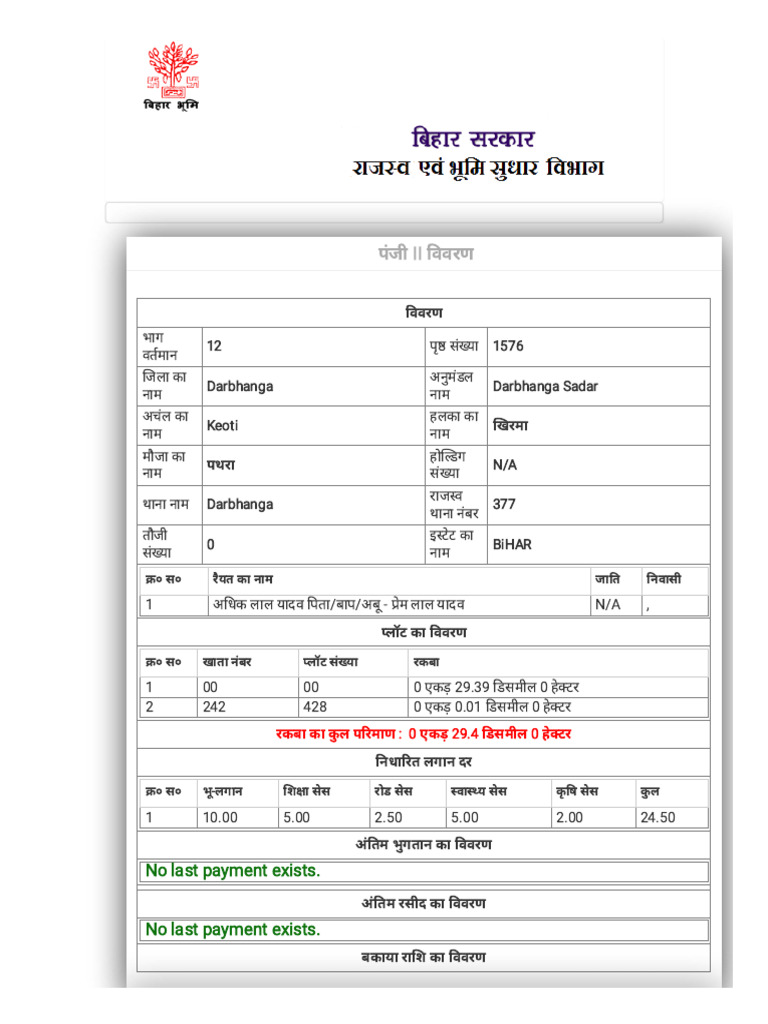The width and height of the screenshot is (768, 1024).
Task: Click राजस्व एवं भूमि सुधार विभाग title
Action: [x=478, y=168]
